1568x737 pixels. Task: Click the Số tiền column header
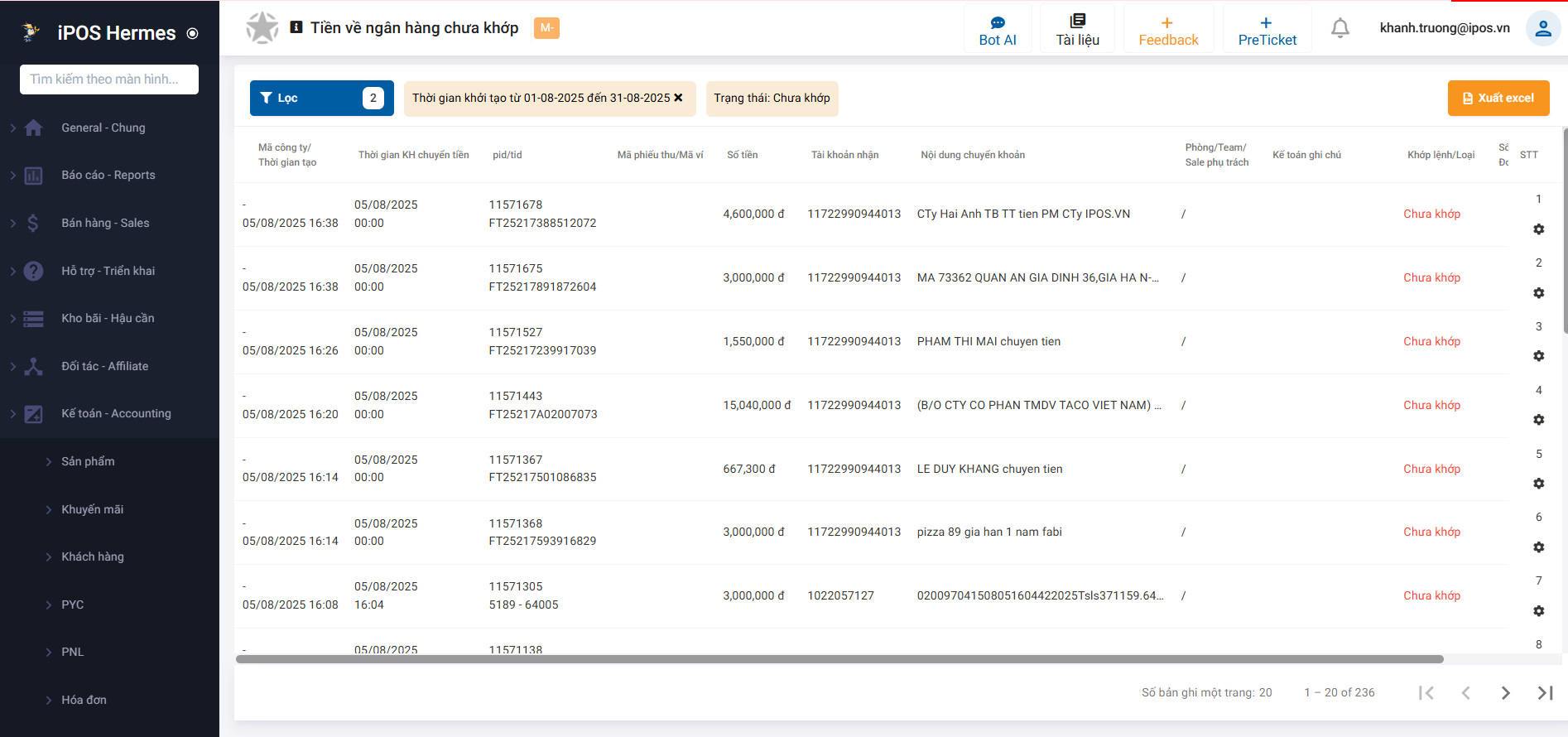point(743,155)
